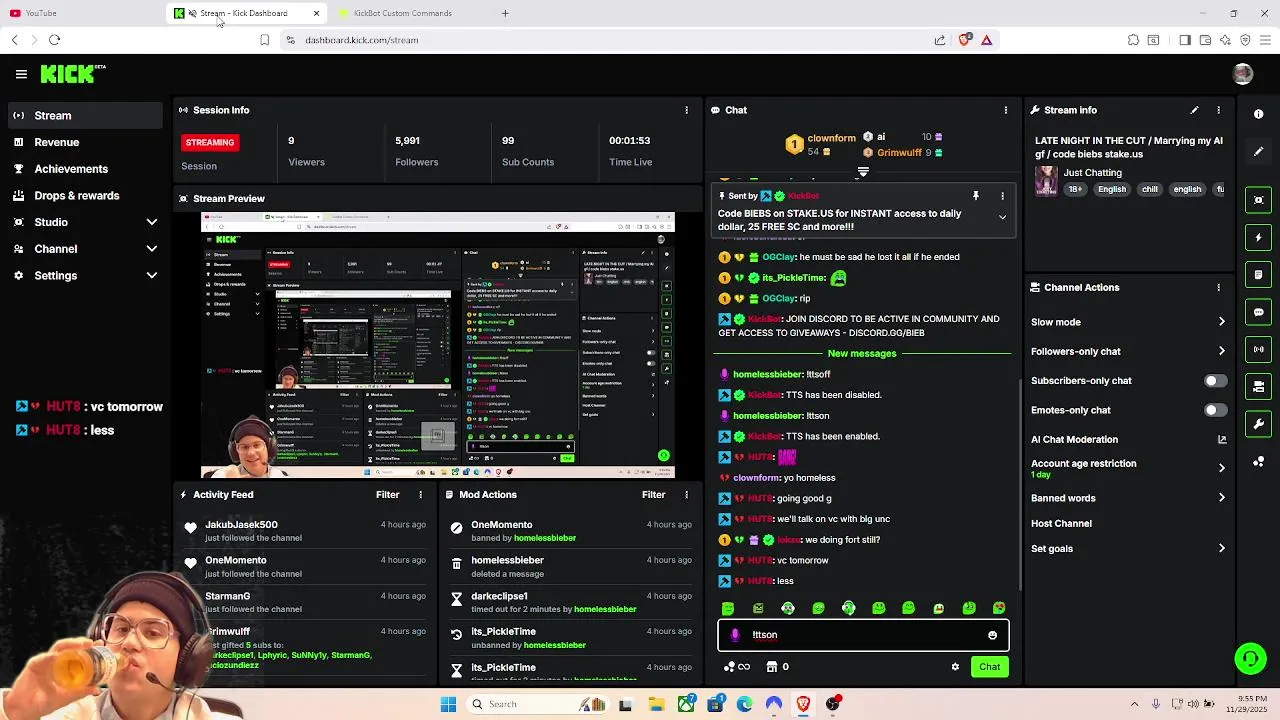This screenshot has width=1280, height=720.
Task: Select Stream in the sidebar
Action: tap(85, 116)
